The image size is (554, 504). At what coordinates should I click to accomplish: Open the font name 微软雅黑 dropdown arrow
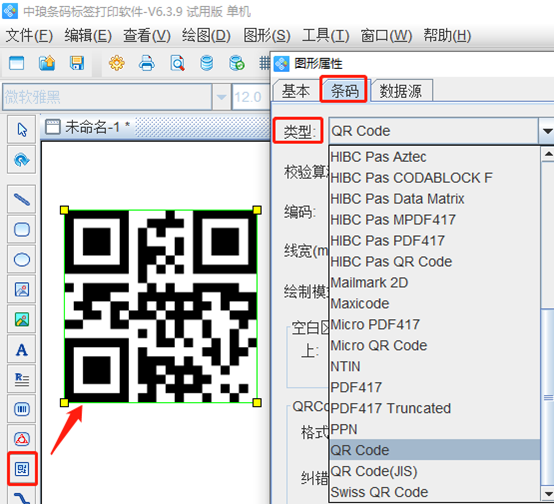(221, 97)
